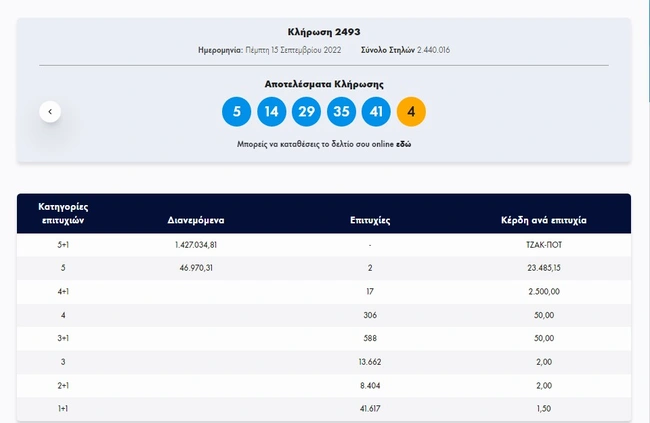Click the blue number 29 ball
650x423 pixels.
(306, 112)
